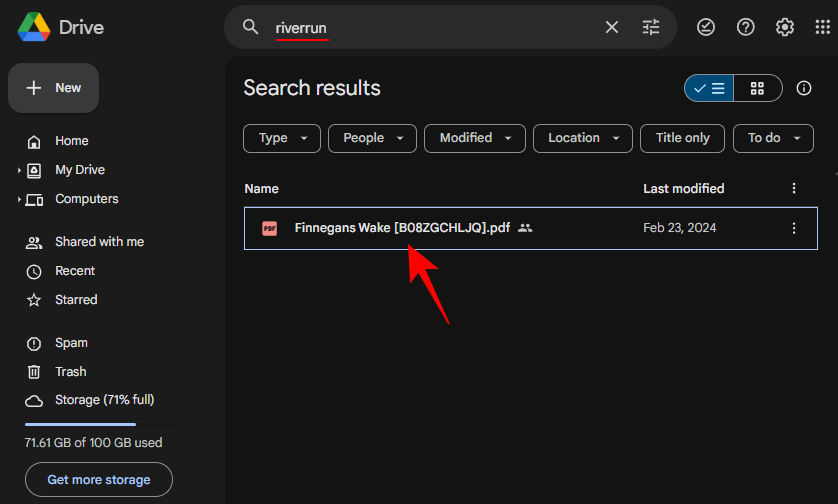Open Starred items
Viewport: 838px width, 504px height.
tap(76, 300)
